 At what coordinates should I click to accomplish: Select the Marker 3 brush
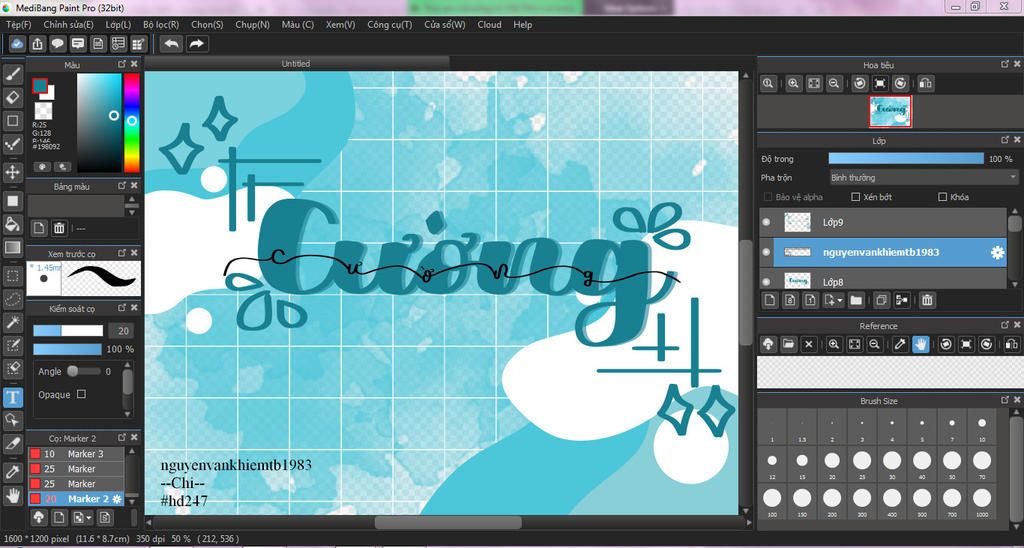[76, 453]
